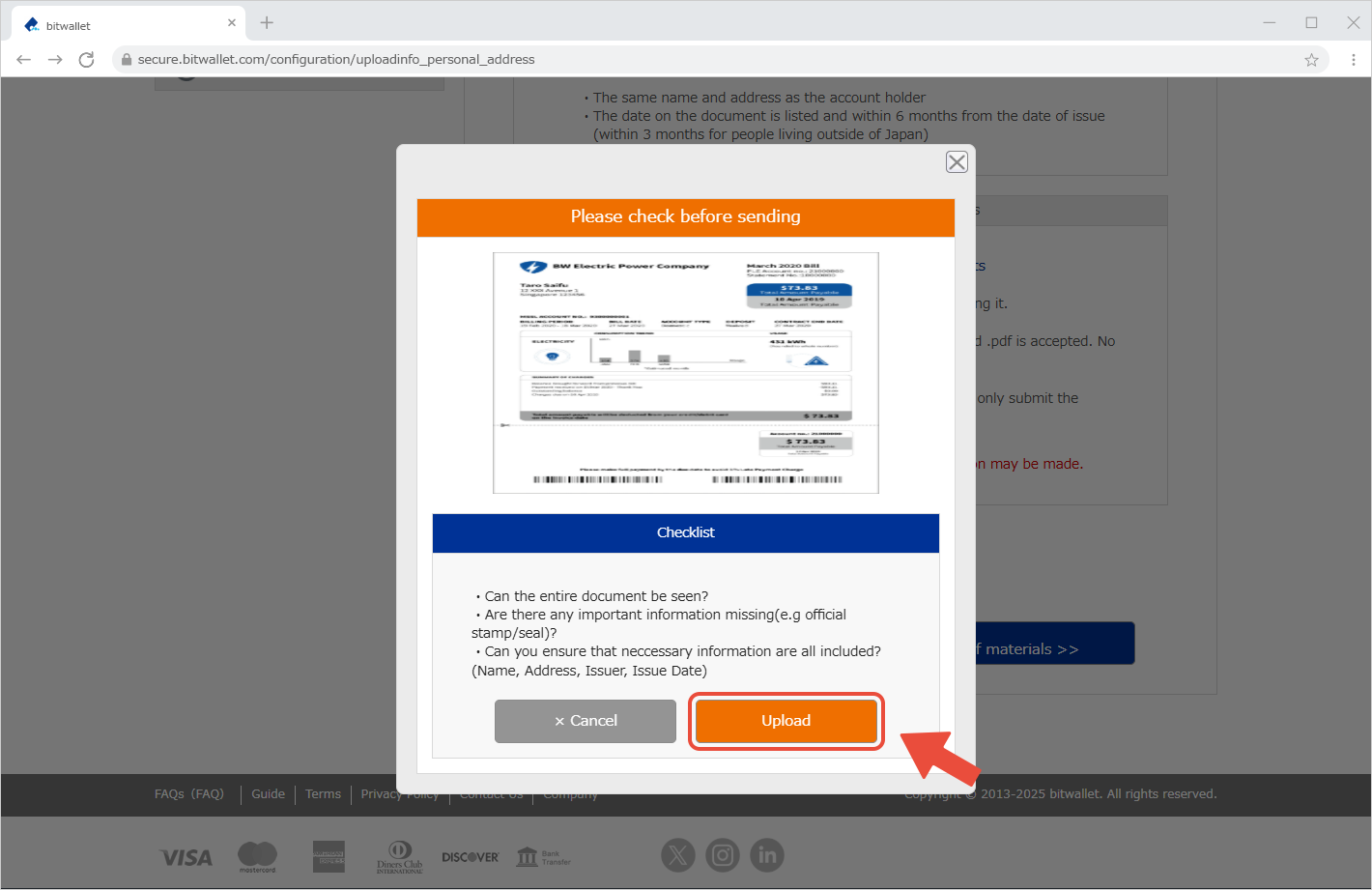Open the FAQs link in footer
Viewport: 1372px width, 890px height.
pyautogui.click(x=189, y=794)
